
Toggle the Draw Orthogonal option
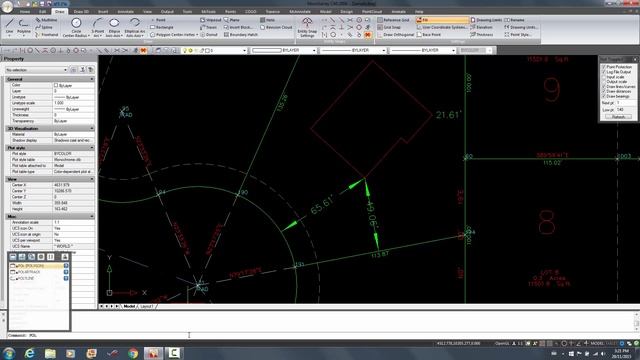[396, 35]
